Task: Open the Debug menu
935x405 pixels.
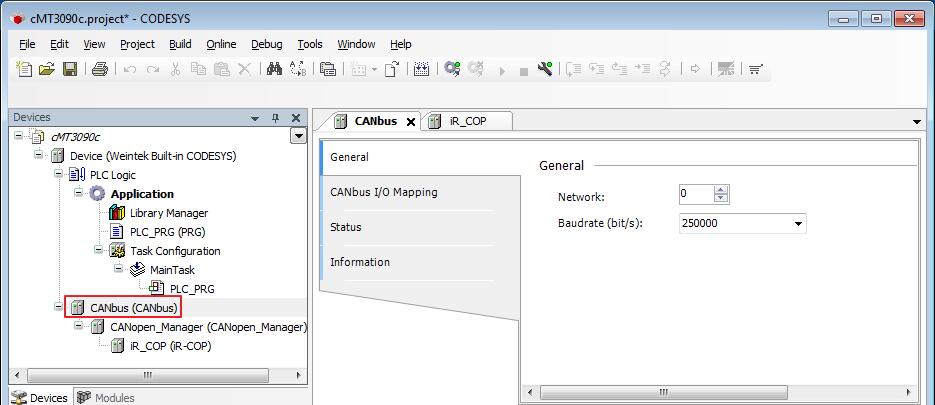Action: click(x=267, y=44)
